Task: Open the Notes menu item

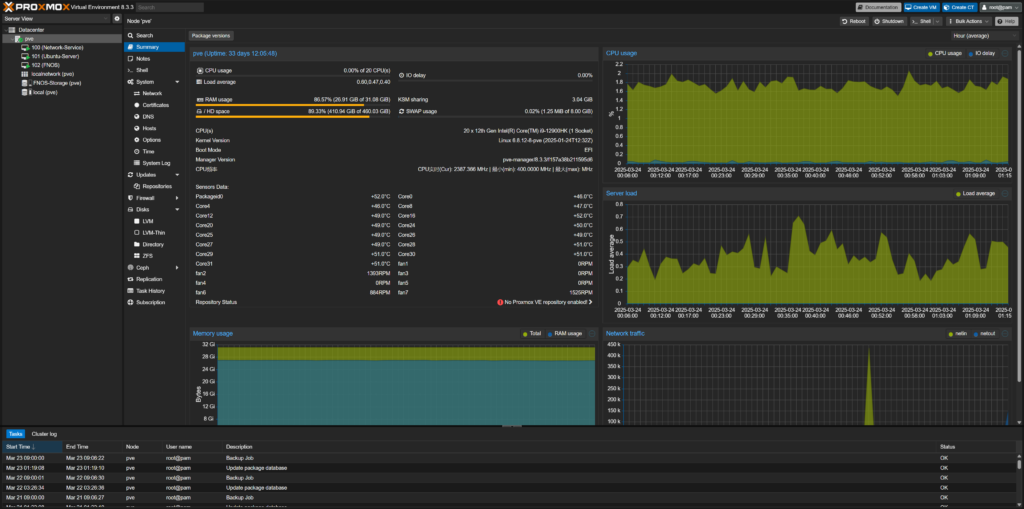Action: 155,59
